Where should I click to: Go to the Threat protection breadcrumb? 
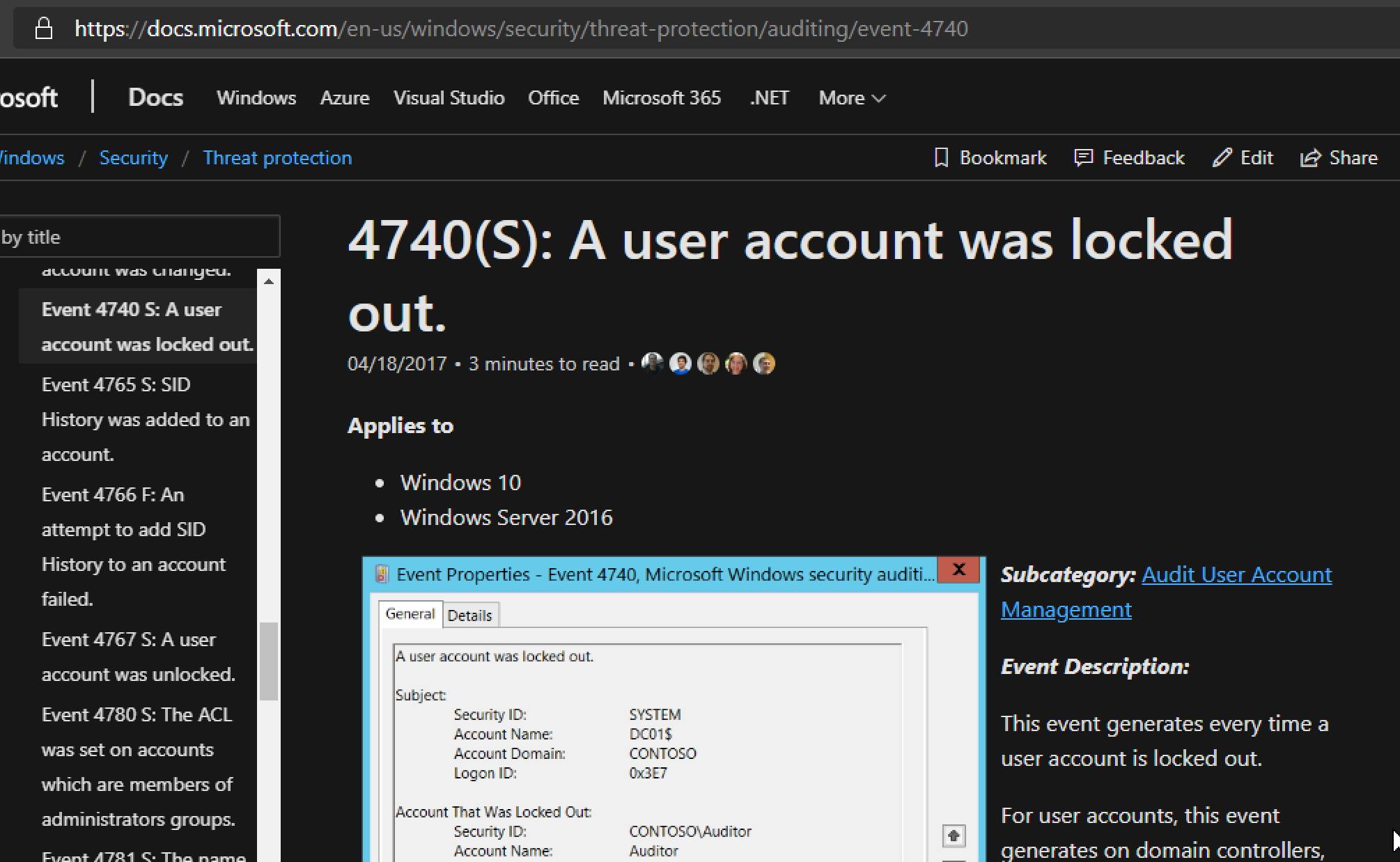coord(277,158)
